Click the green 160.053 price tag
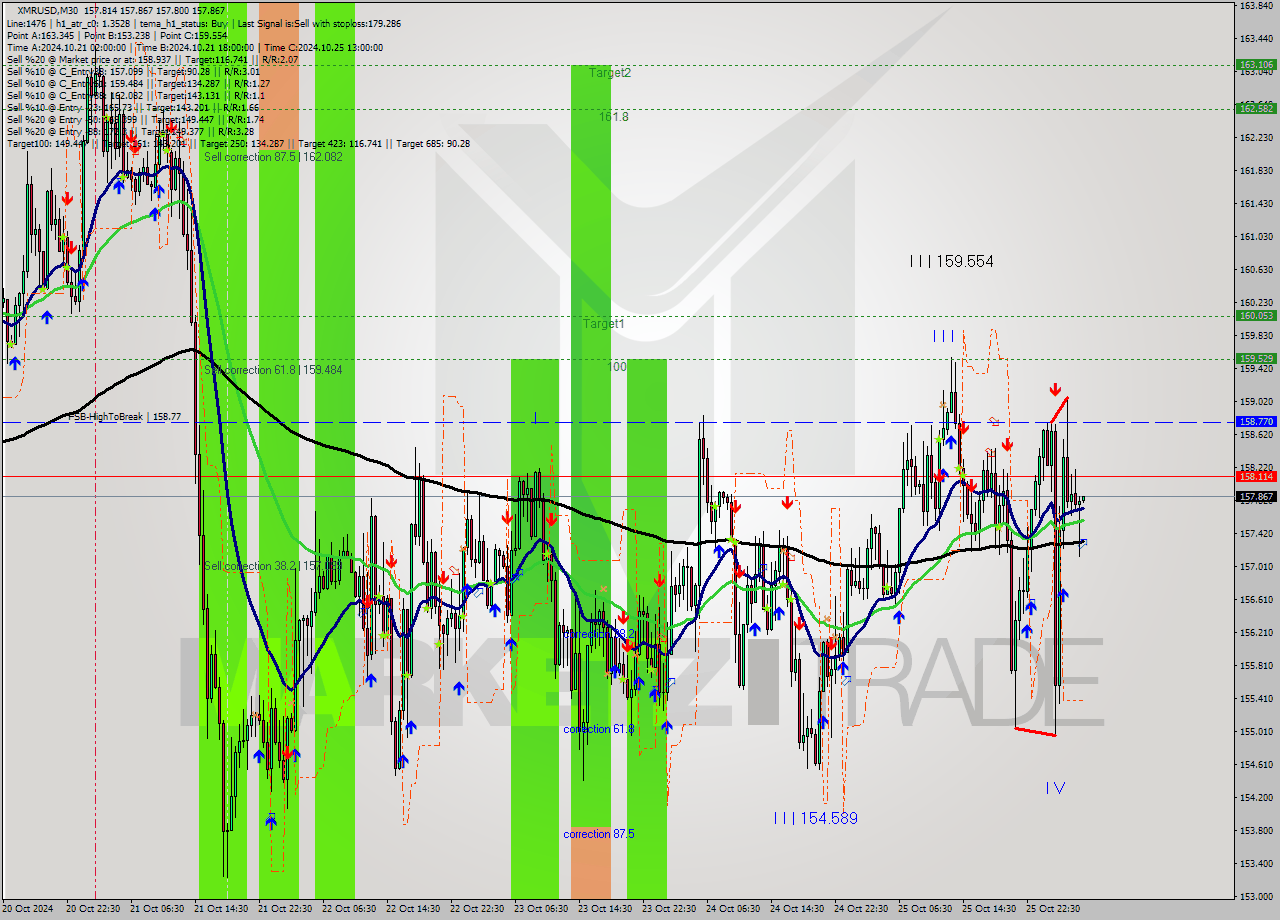 tap(1256, 315)
